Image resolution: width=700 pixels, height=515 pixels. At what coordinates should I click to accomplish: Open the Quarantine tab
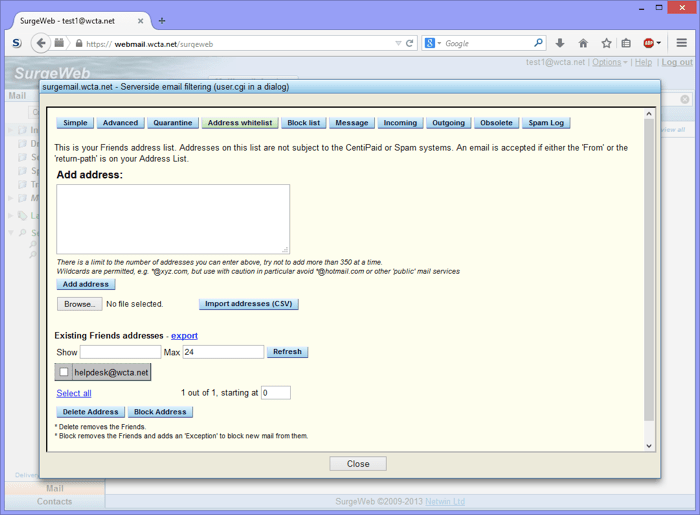[x=173, y=123]
